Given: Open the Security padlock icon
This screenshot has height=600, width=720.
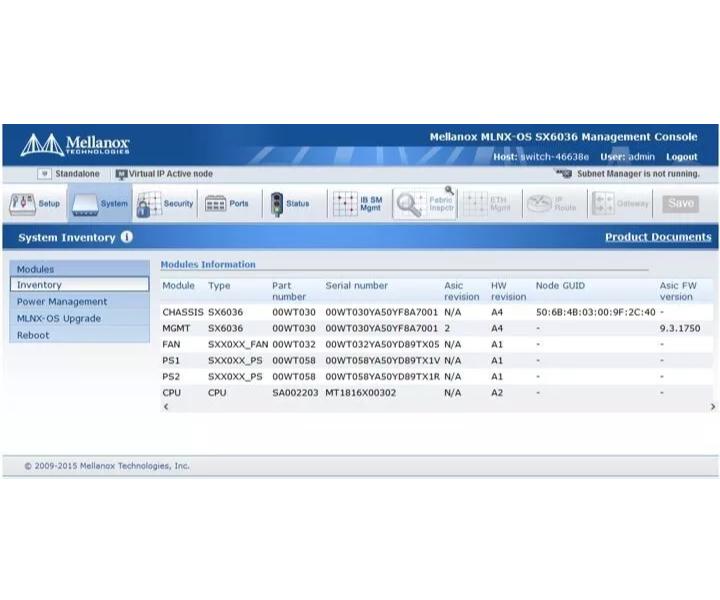Looking at the screenshot, I should [149, 204].
